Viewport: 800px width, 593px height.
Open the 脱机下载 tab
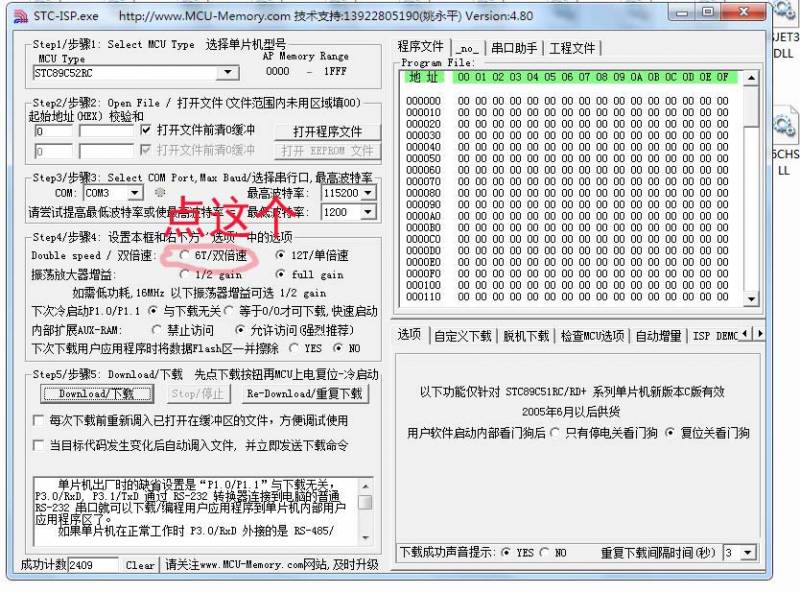pyautogui.click(x=526, y=336)
